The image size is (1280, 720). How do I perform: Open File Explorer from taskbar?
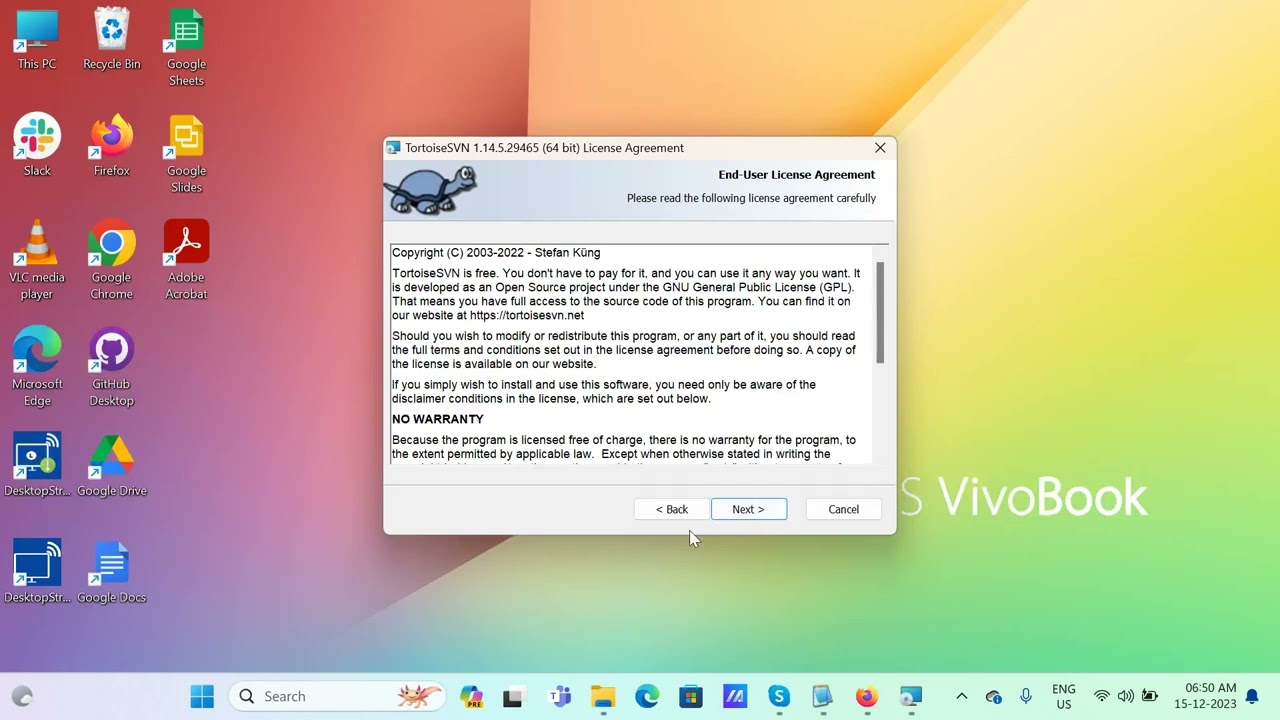tap(603, 696)
